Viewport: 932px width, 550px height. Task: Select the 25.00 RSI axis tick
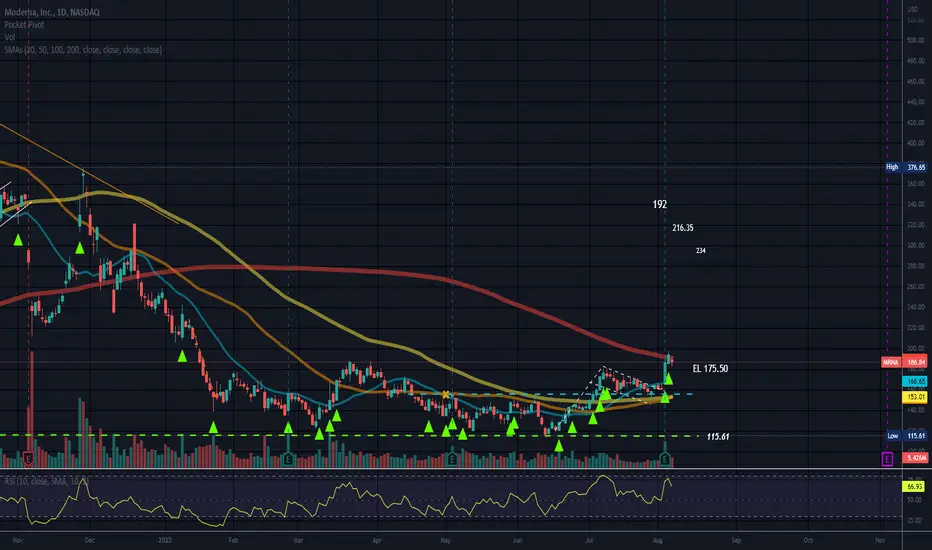(914, 520)
